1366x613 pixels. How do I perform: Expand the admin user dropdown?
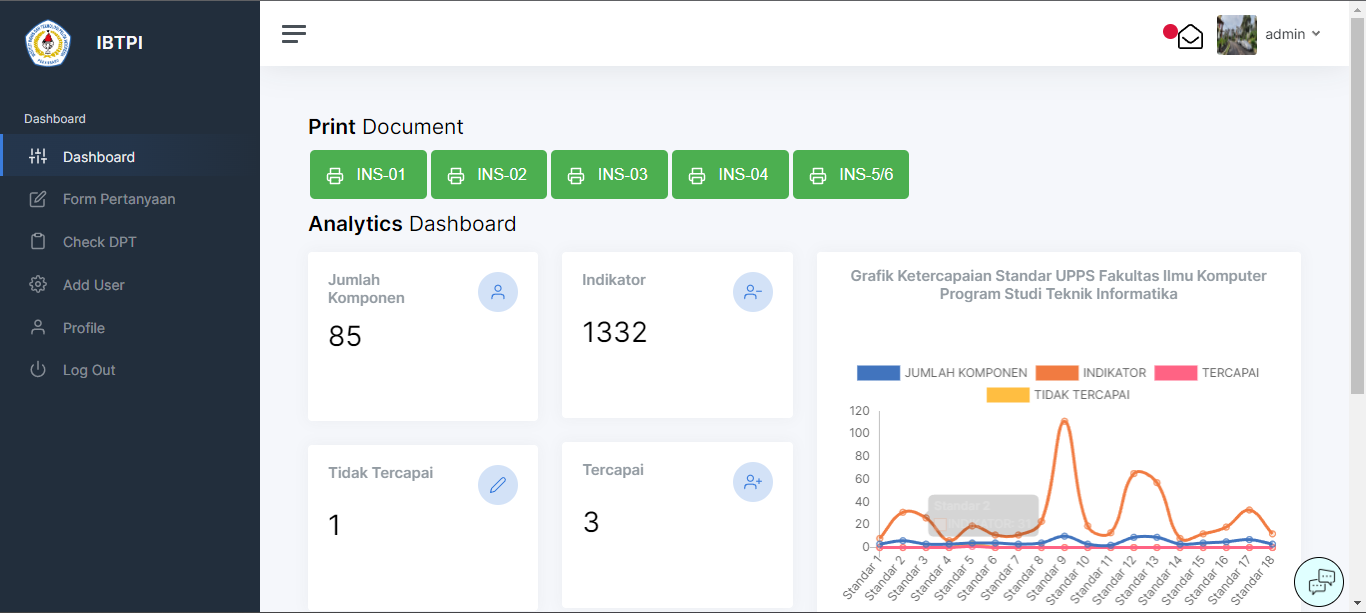click(x=1293, y=34)
